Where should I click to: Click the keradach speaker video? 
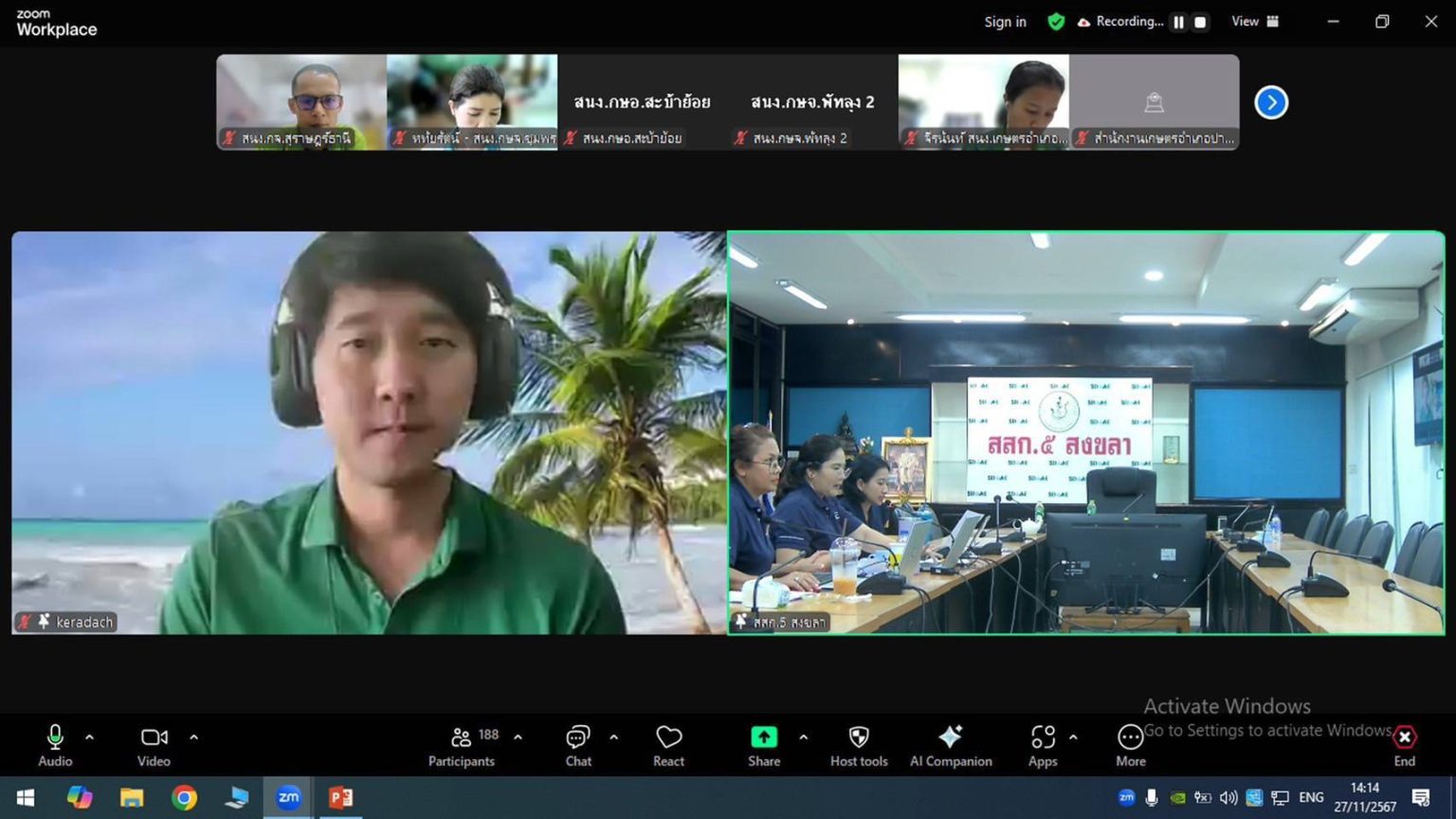[x=369, y=433]
